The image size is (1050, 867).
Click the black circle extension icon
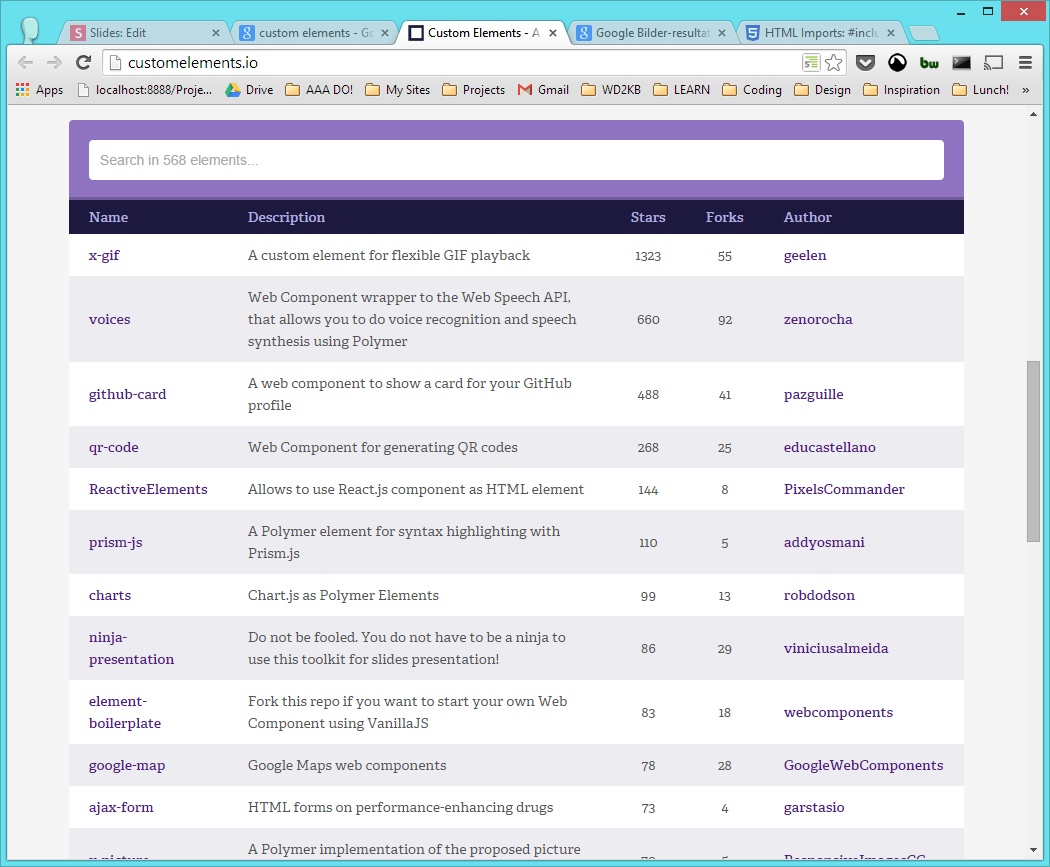pyautogui.click(x=897, y=63)
